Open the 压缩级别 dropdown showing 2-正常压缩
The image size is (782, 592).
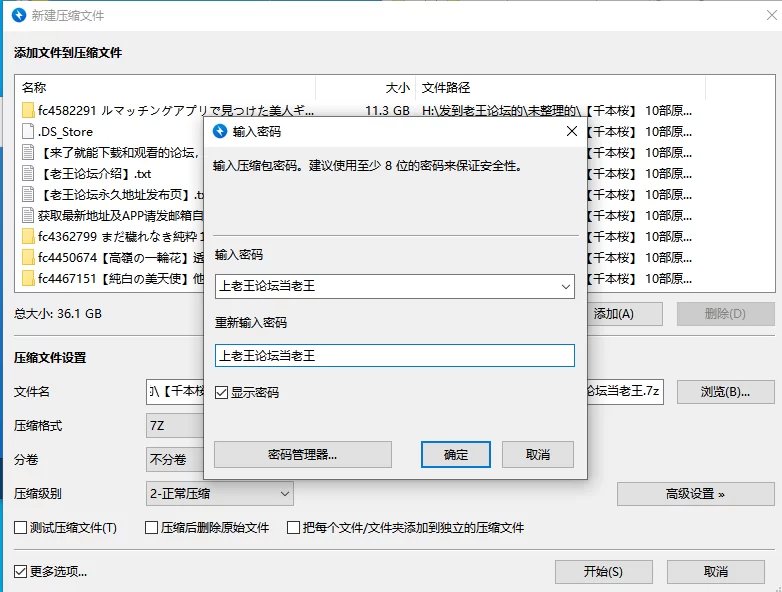pos(285,493)
